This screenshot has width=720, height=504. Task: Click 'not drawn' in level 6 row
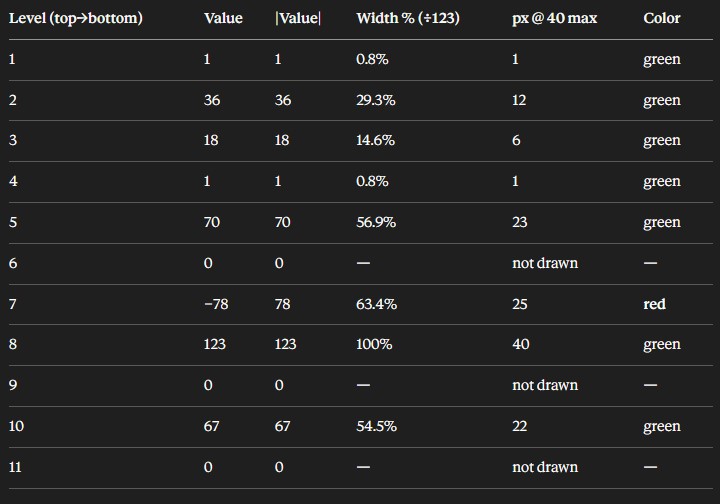click(x=545, y=263)
